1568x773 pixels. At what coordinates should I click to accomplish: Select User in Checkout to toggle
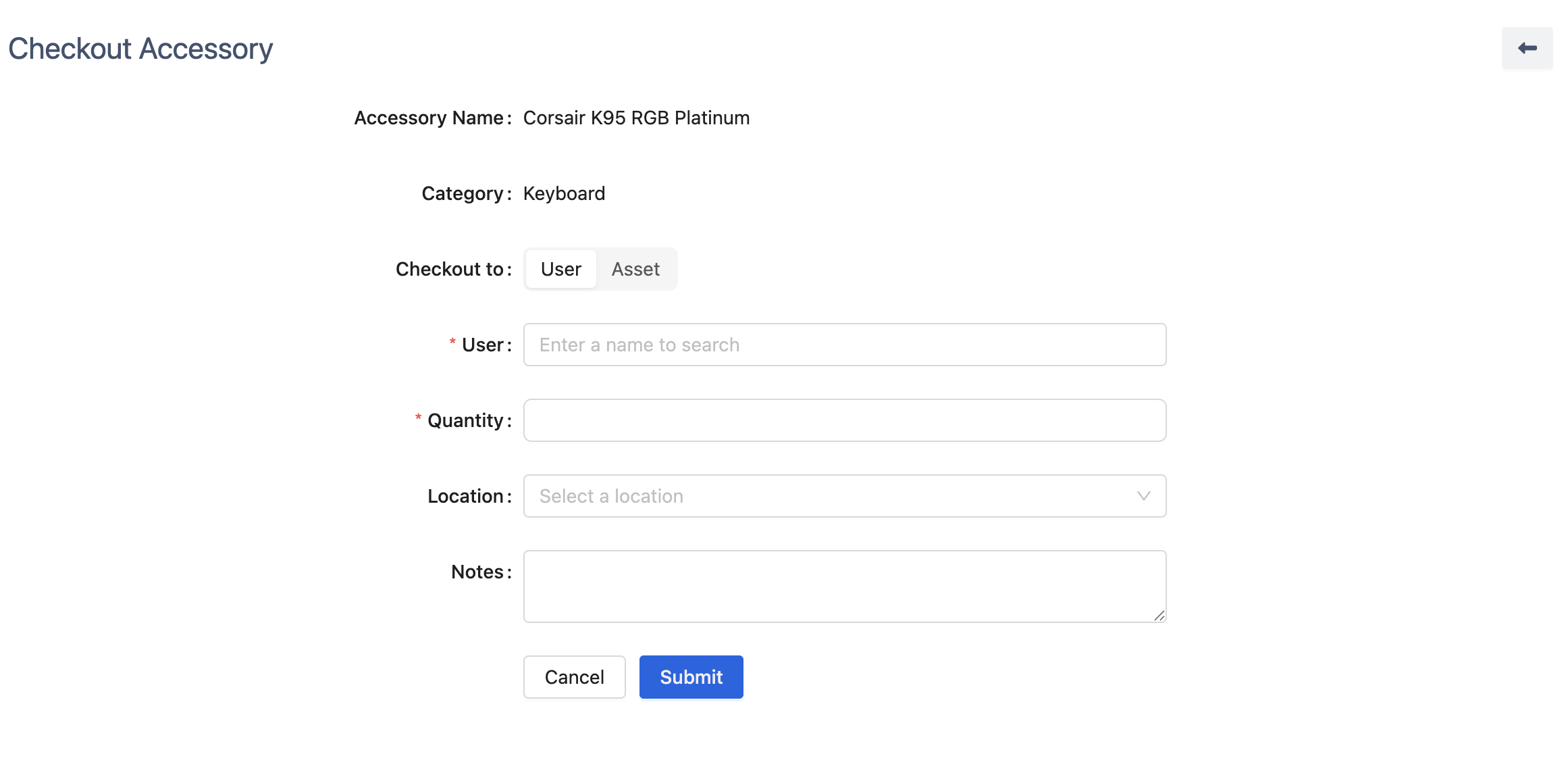point(560,269)
